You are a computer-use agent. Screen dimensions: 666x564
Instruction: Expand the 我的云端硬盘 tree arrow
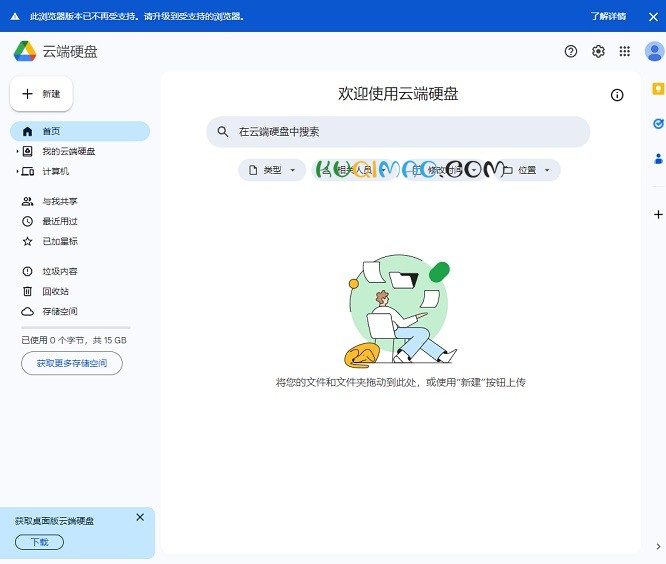point(17,151)
